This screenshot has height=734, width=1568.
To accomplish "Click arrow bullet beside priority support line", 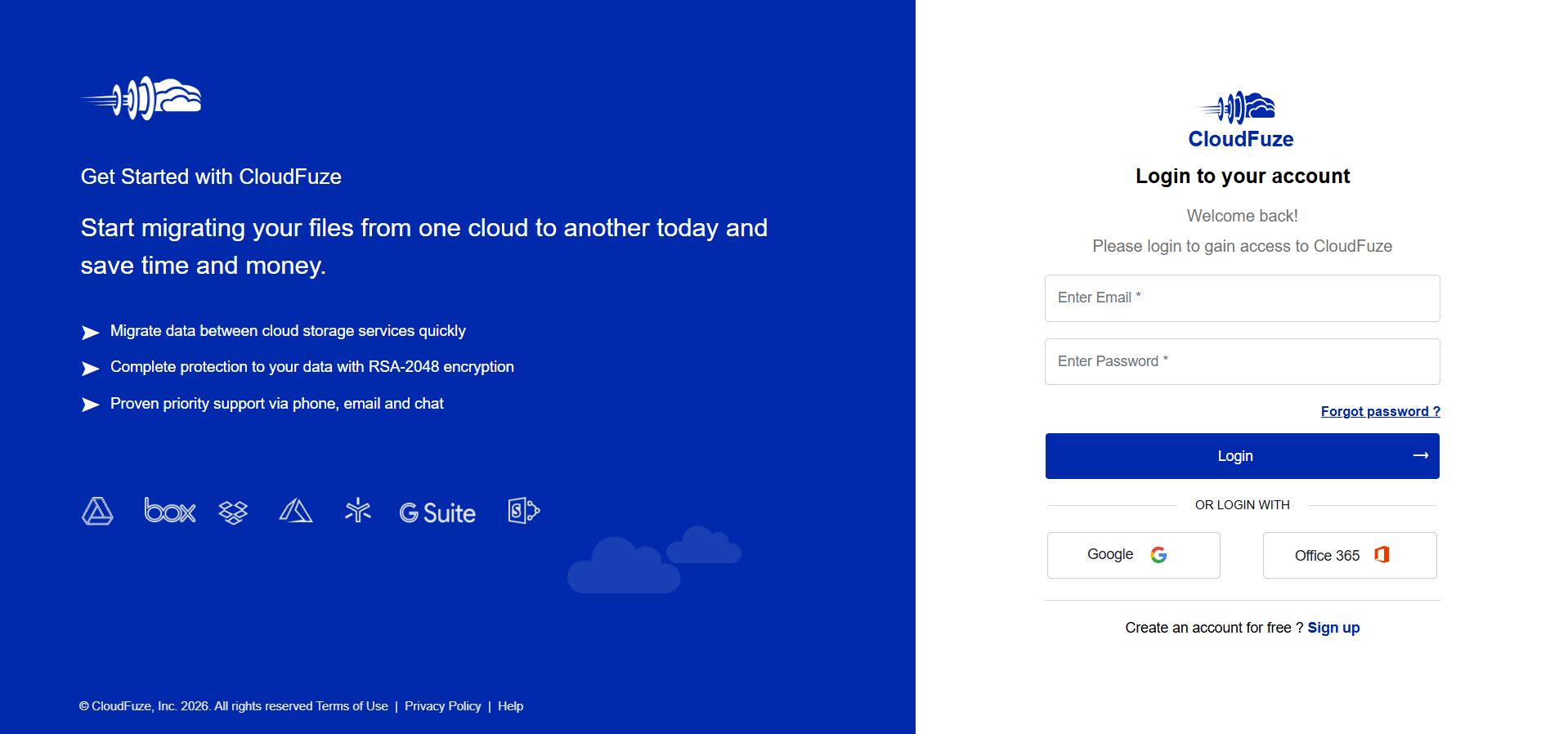I will click(90, 405).
